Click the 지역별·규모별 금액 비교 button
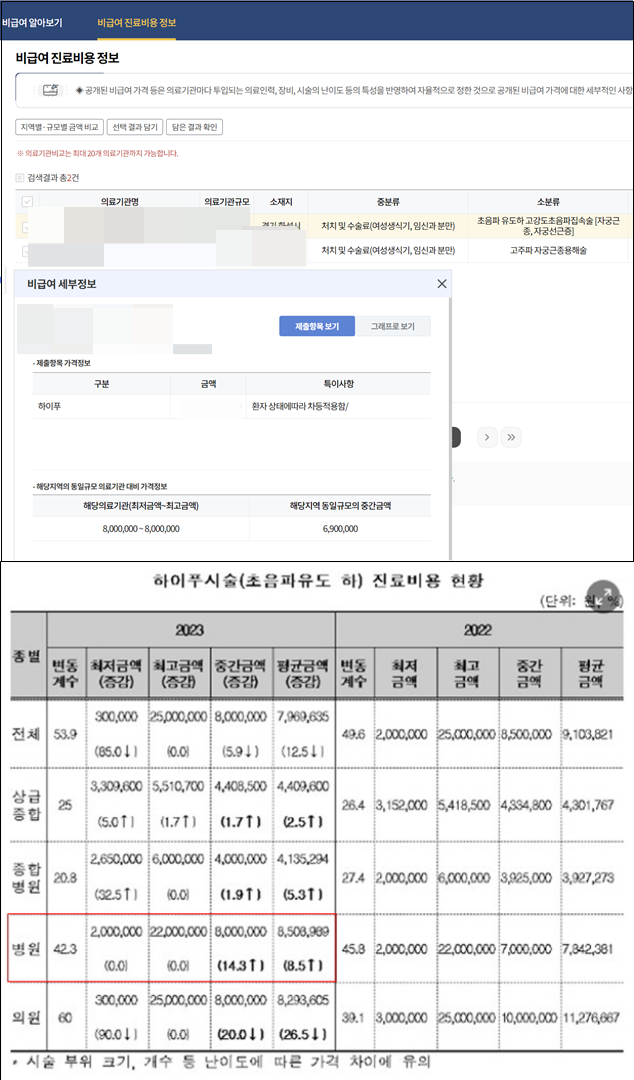The image size is (634, 1080). (59, 127)
